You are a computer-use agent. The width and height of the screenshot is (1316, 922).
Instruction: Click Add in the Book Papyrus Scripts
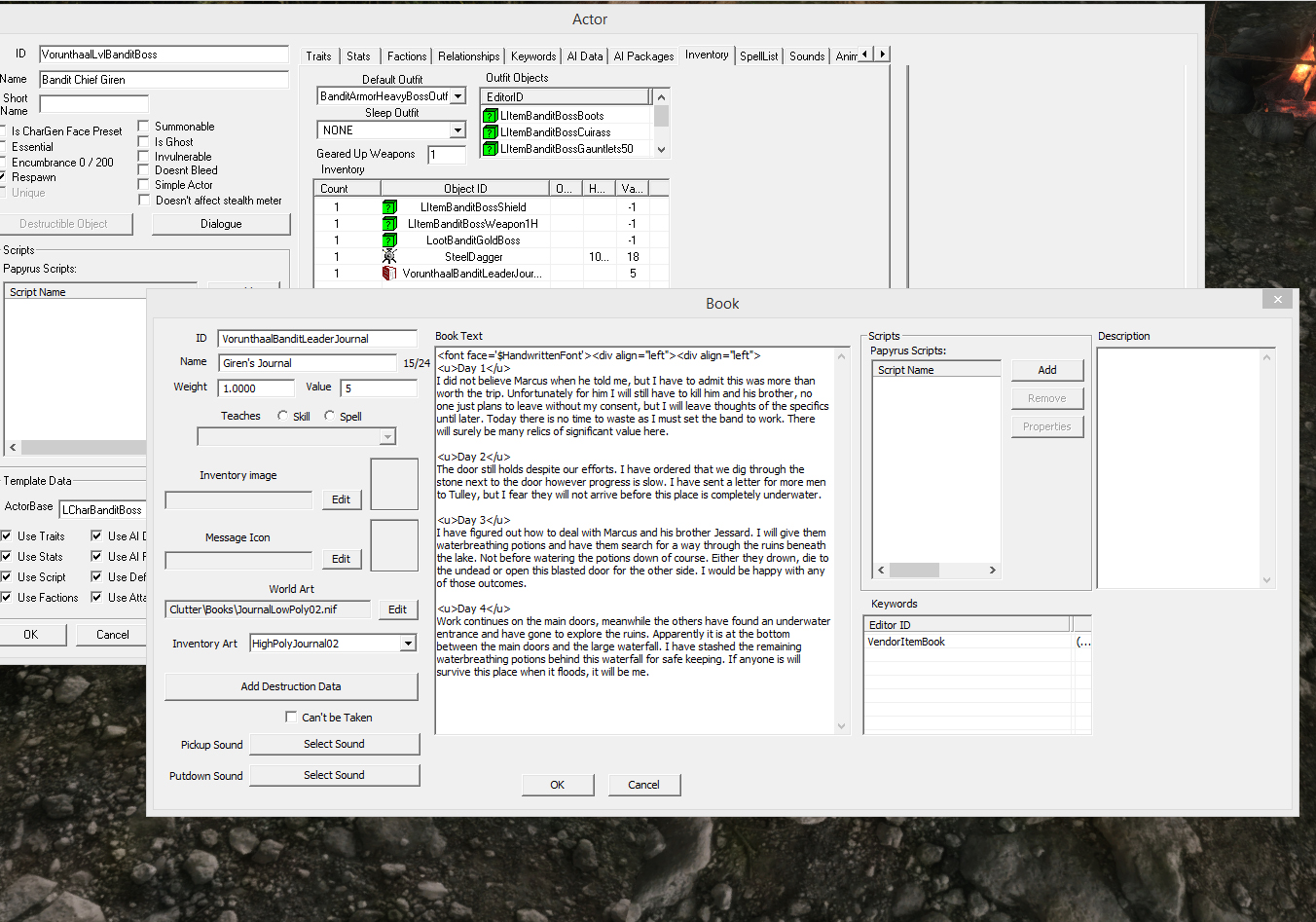click(1047, 370)
